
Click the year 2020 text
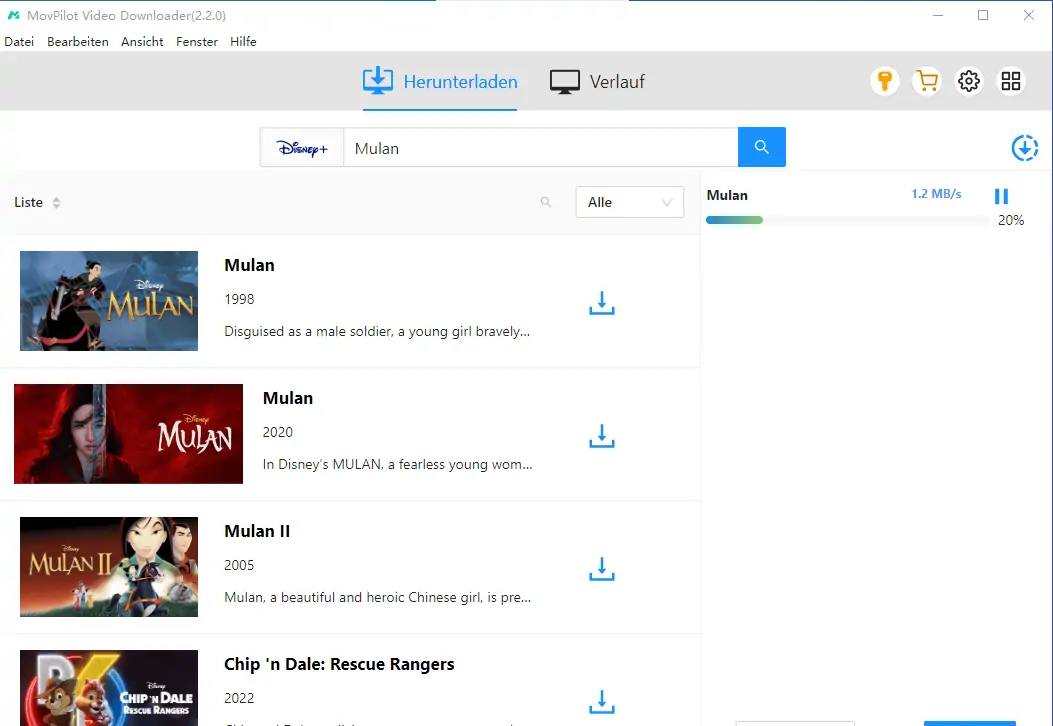[277, 432]
